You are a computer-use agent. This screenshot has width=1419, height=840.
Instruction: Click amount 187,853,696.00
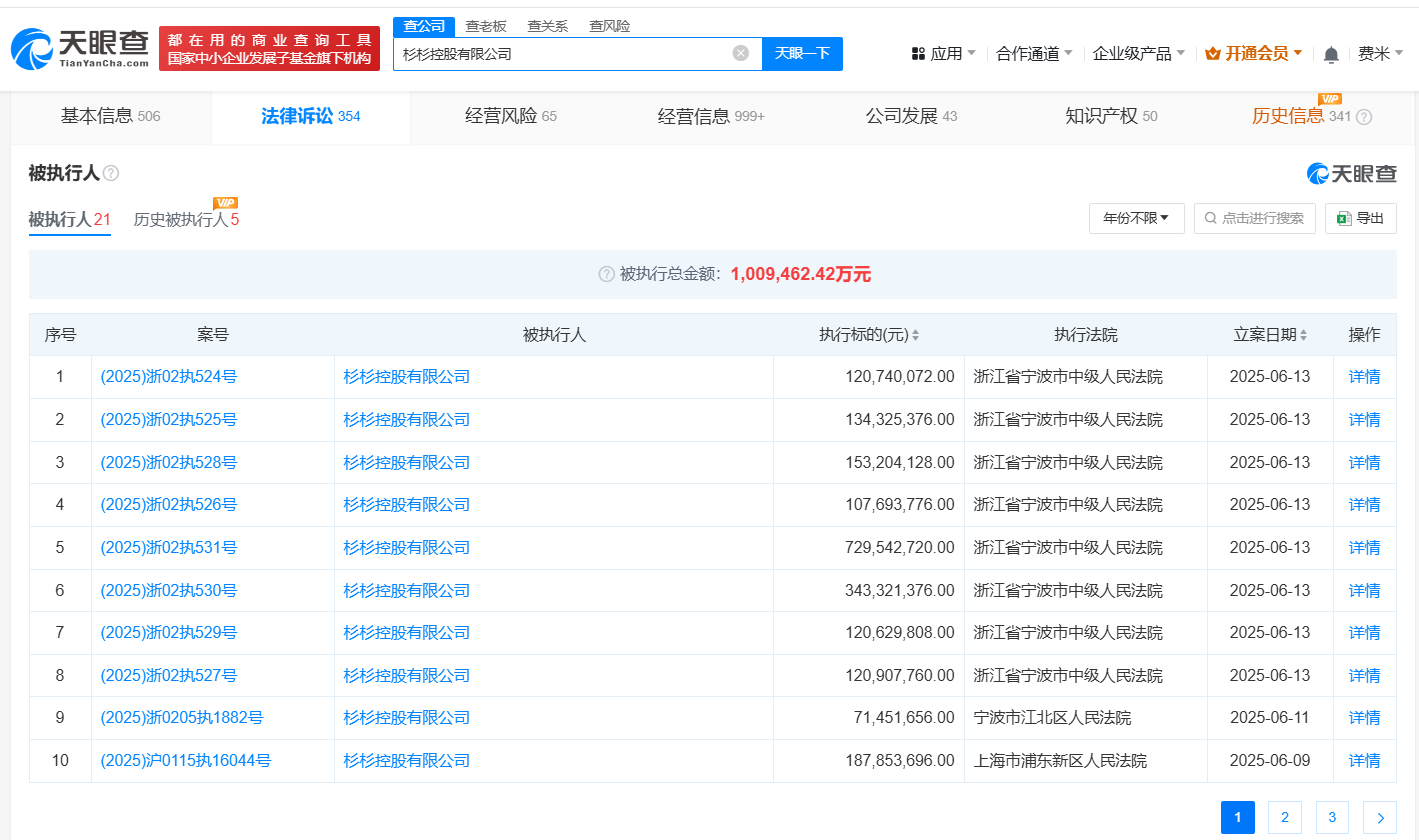tap(900, 761)
